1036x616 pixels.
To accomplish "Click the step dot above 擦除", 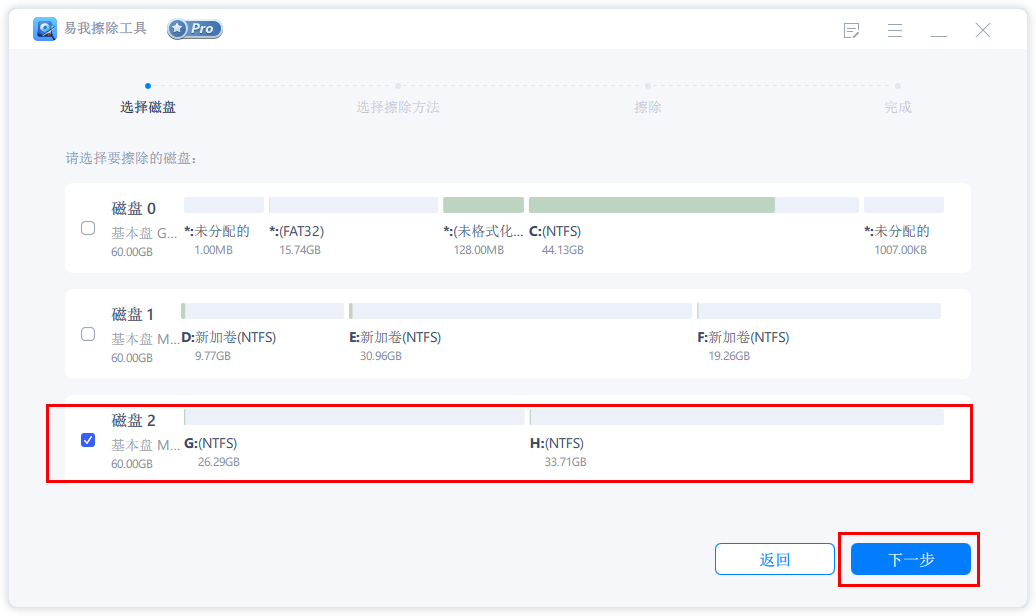I will click(x=647, y=88).
